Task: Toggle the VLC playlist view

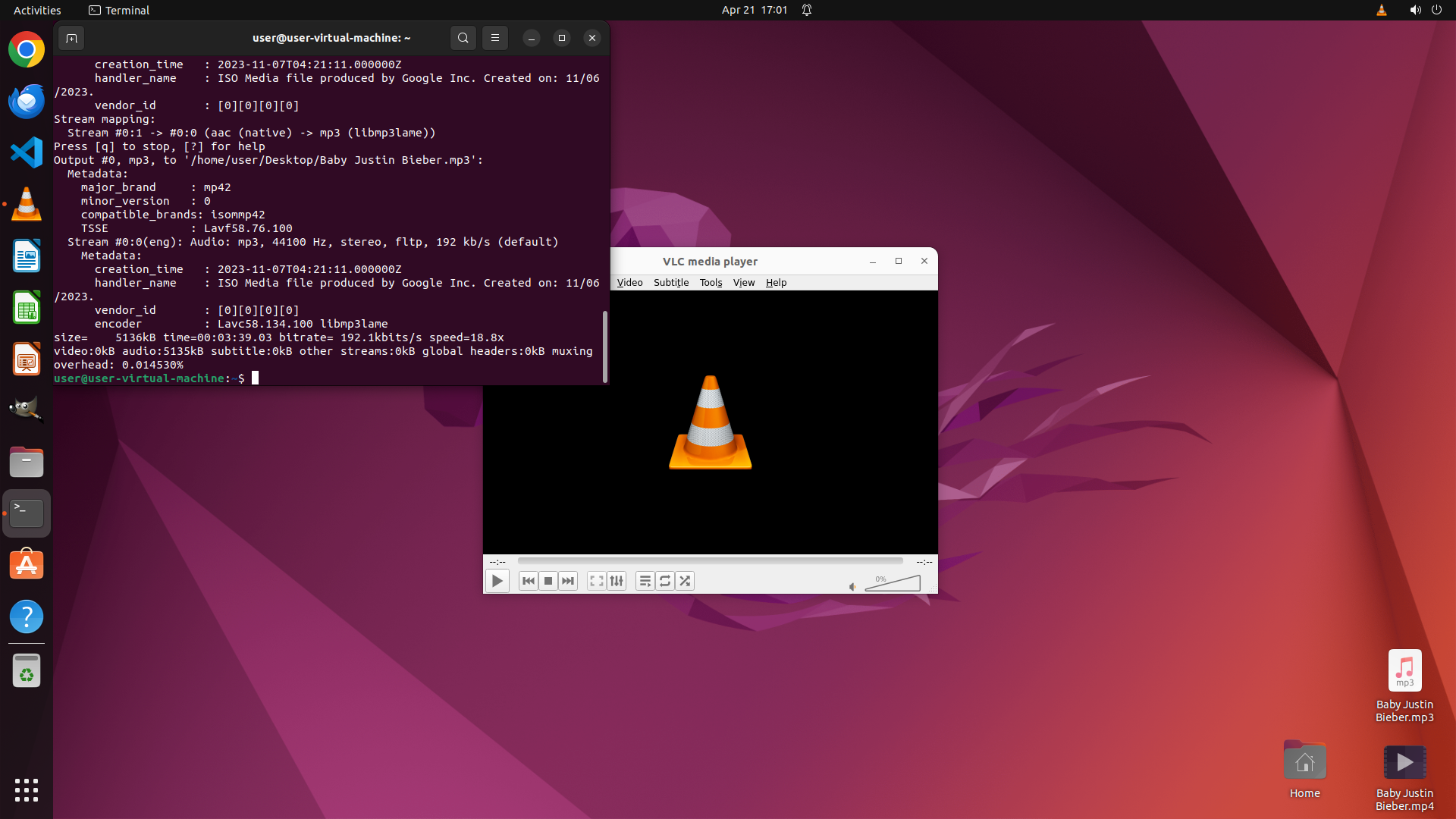Action: coord(645,581)
